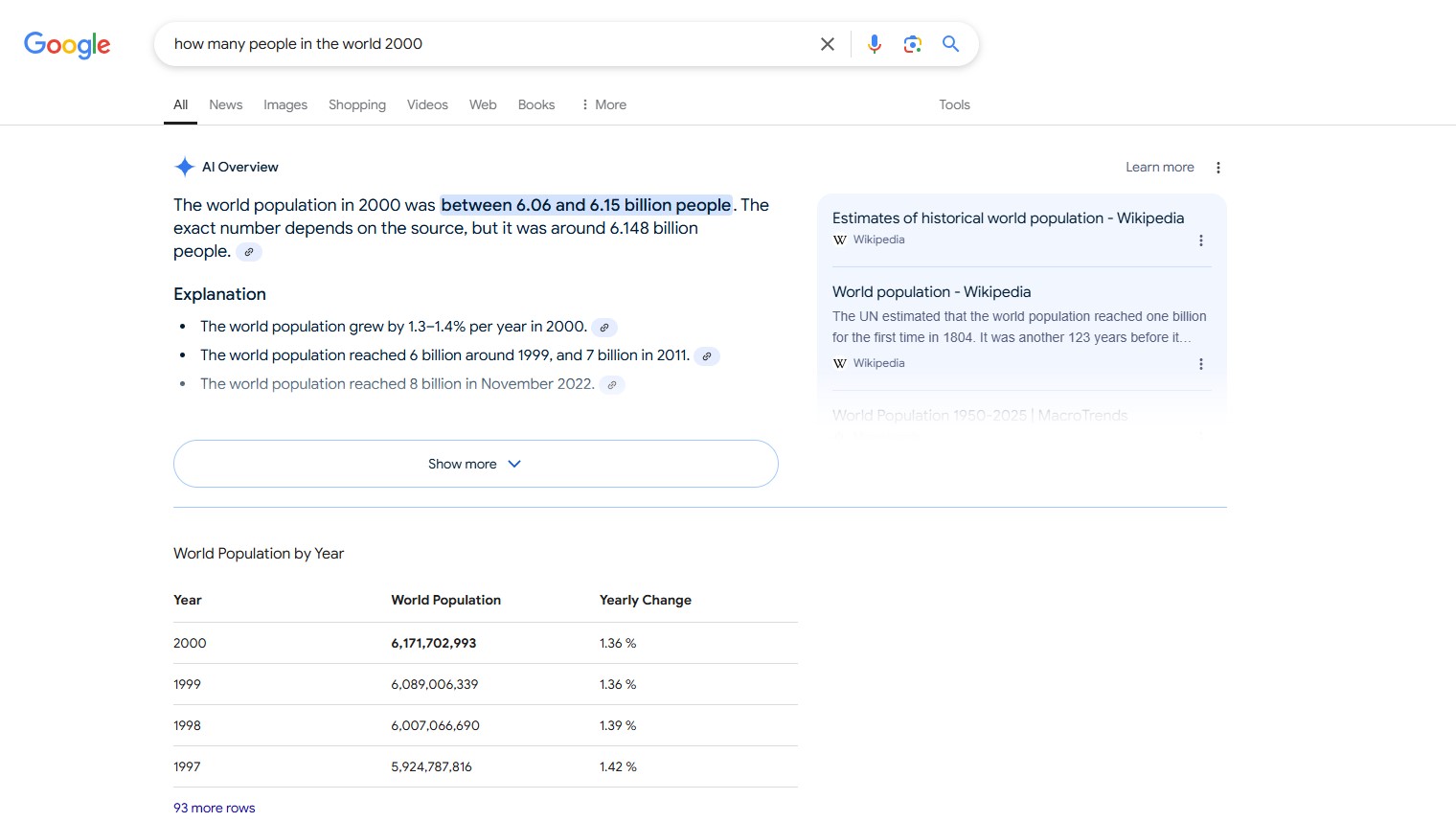The image size is (1456, 822).
Task: Open source link after 'November 2022.'
Action: coord(612,385)
